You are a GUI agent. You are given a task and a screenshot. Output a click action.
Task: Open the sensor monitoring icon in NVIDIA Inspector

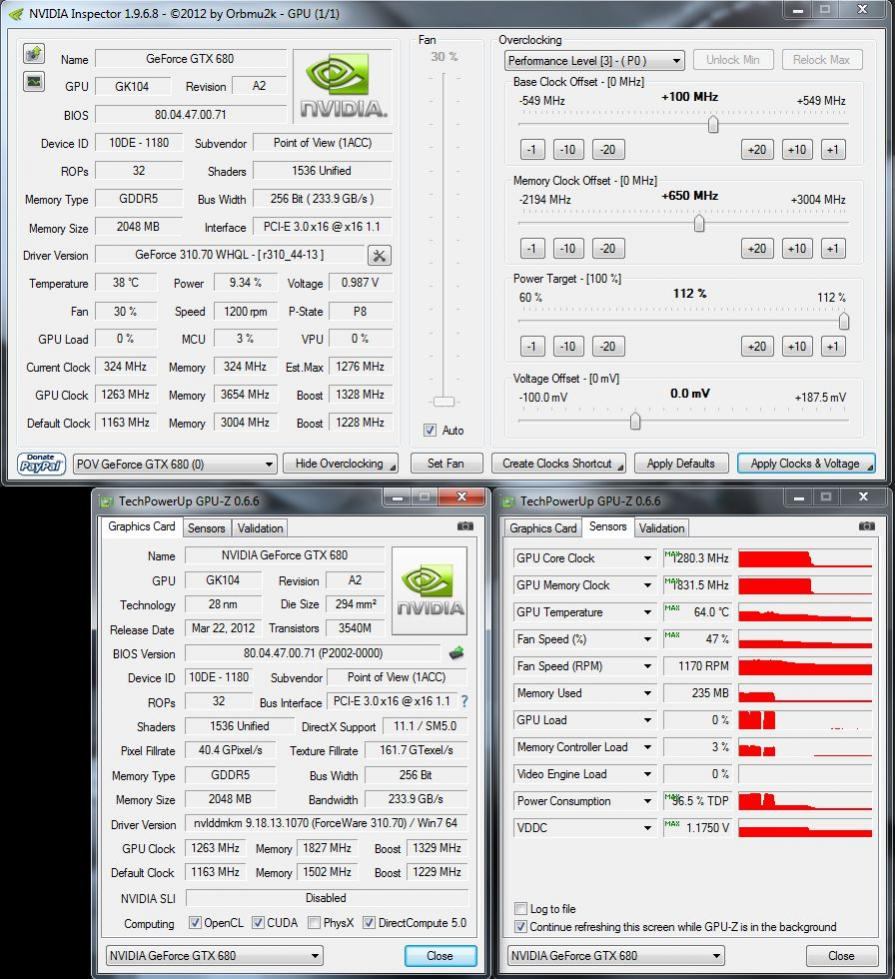click(34, 81)
